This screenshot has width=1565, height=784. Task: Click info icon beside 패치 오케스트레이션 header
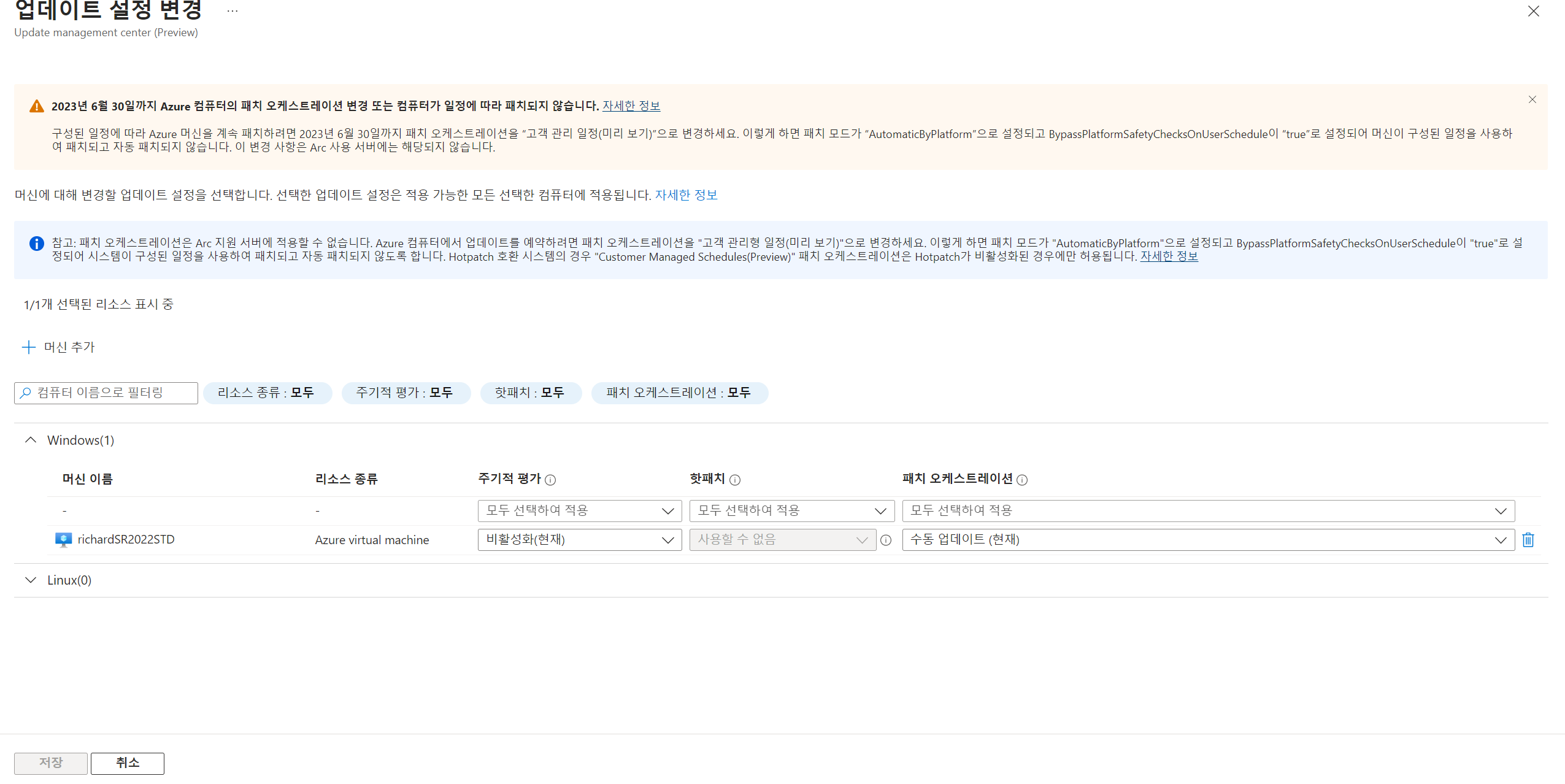pos(1021,480)
